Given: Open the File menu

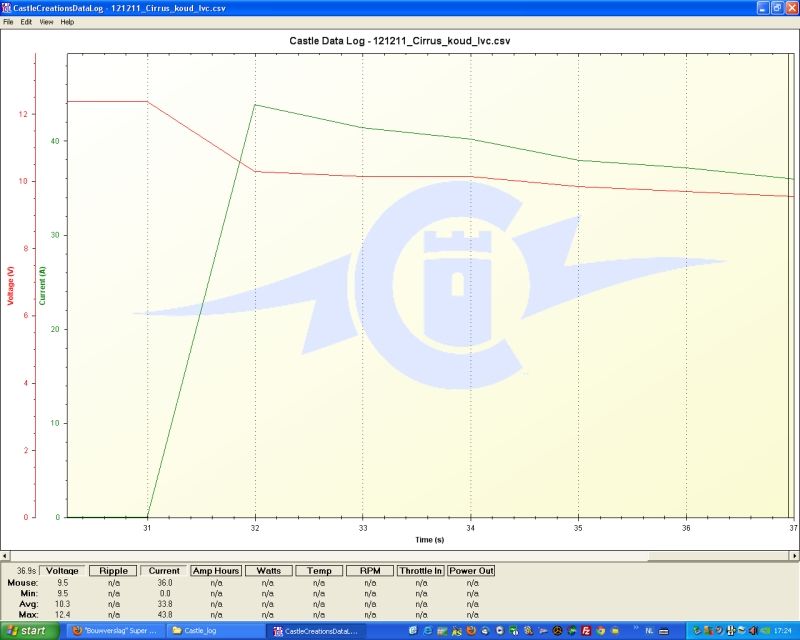Looking at the screenshot, I should [8, 22].
